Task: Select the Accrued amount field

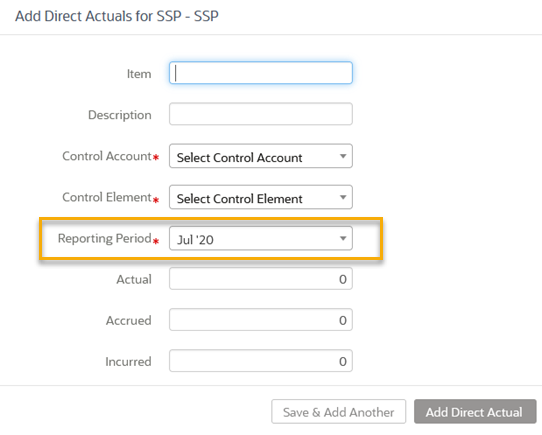Action: [261, 320]
